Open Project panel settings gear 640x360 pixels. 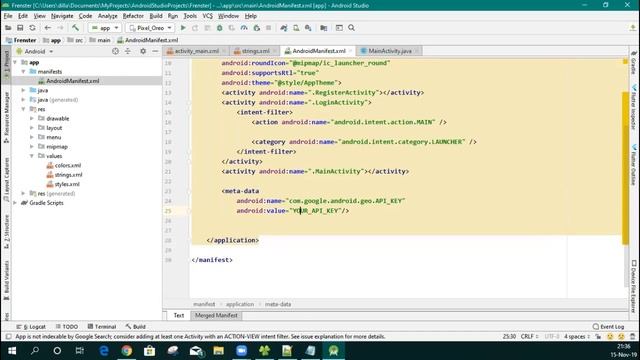pos(143,51)
